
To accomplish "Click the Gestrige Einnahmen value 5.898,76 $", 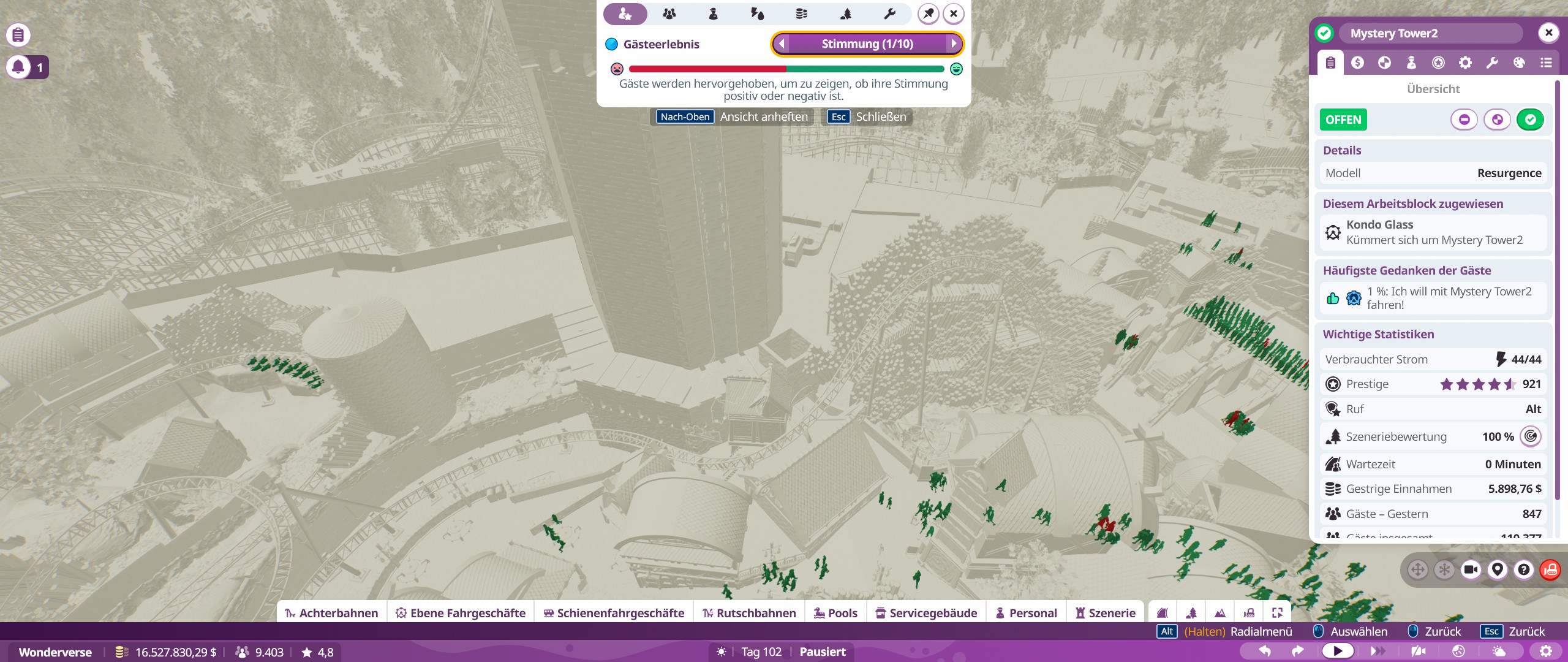I will (x=1514, y=489).
